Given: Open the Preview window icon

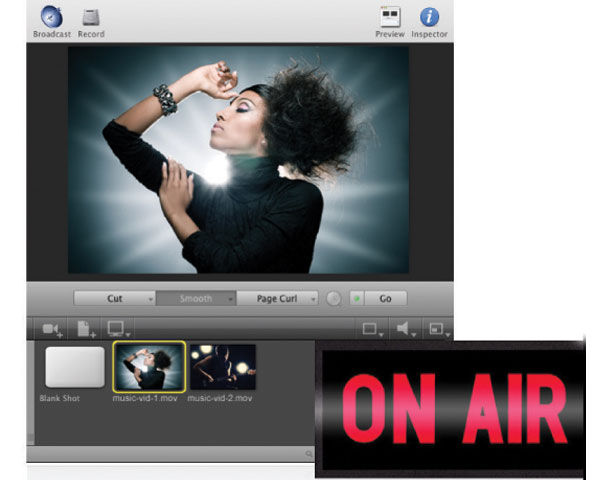Looking at the screenshot, I should [x=389, y=17].
